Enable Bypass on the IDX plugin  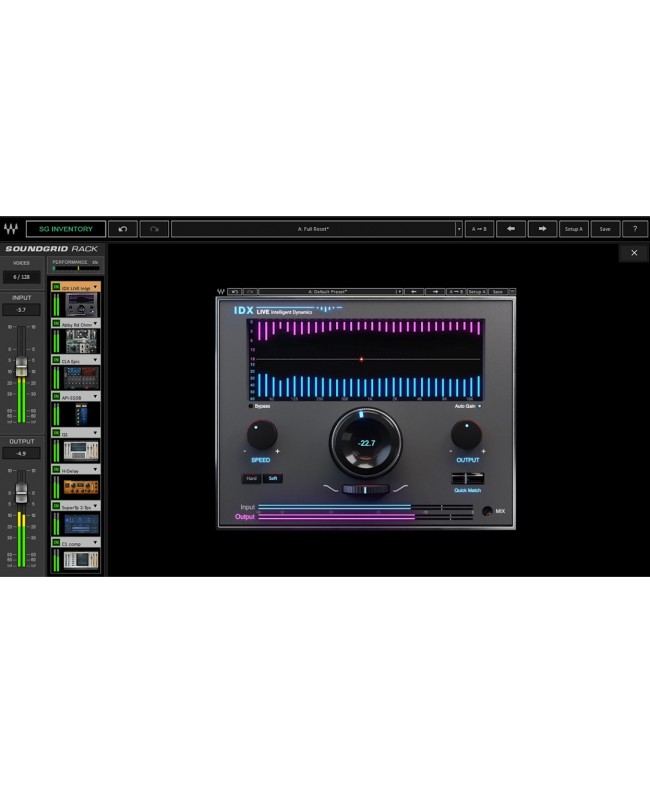point(251,406)
